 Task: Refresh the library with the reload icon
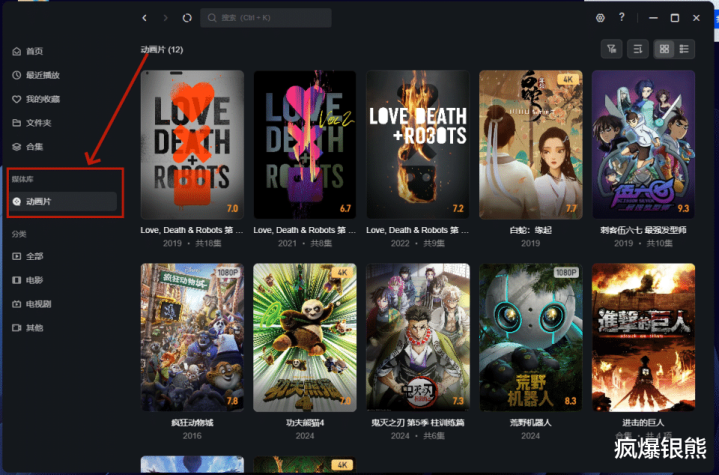(187, 18)
